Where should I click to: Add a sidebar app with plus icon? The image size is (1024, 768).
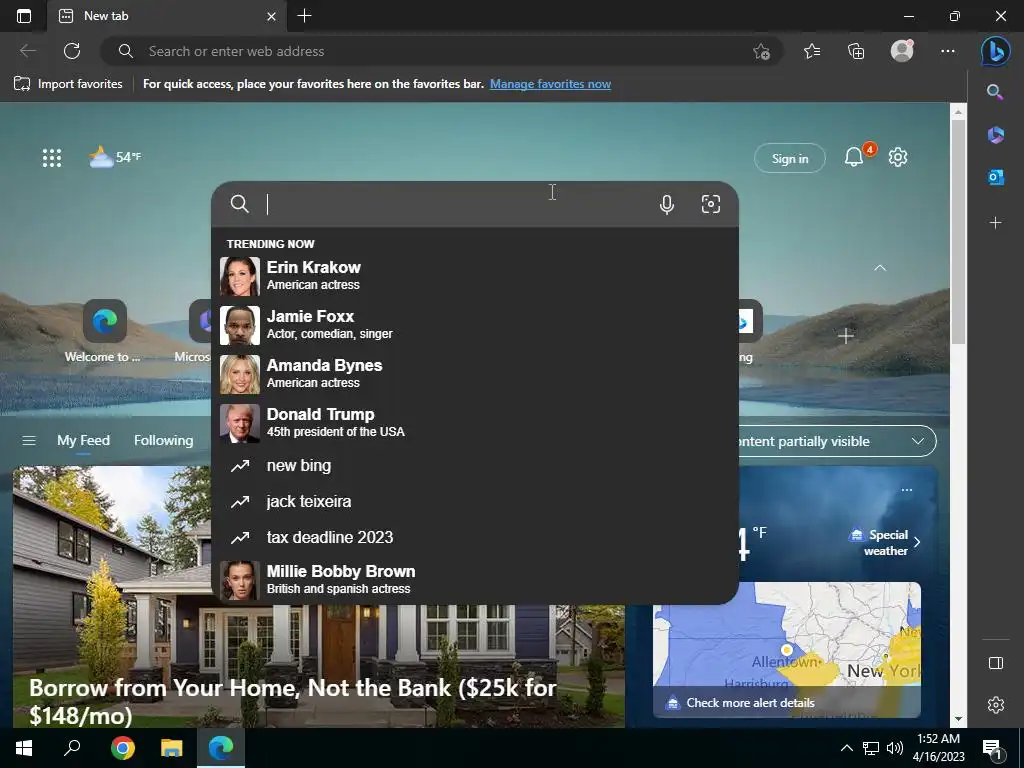(x=995, y=223)
